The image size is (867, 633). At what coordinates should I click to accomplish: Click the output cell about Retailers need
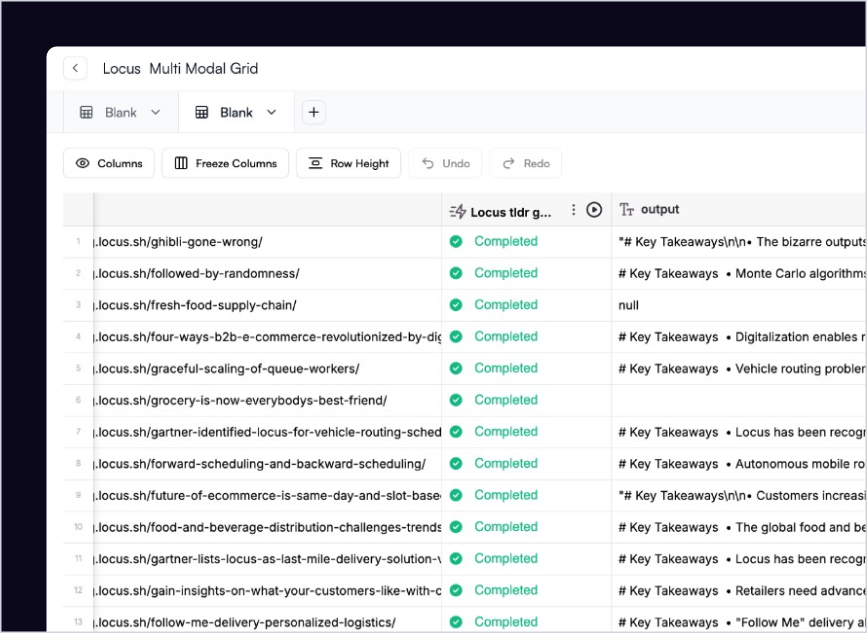coord(739,590)
